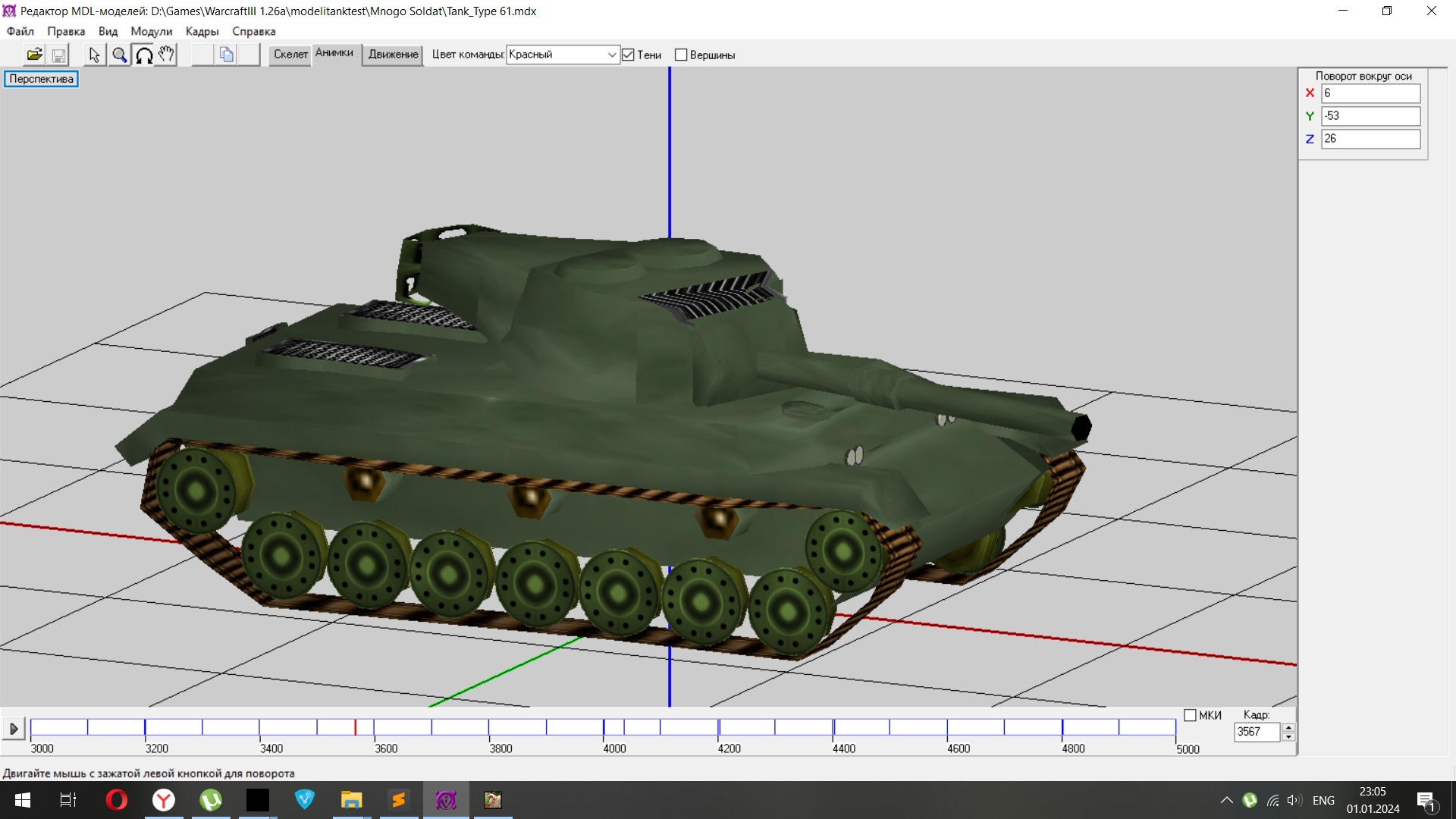Viewport: 1456px width, 819px height.
Task: Click timeline at frame 4000
Action: [604, 728]
